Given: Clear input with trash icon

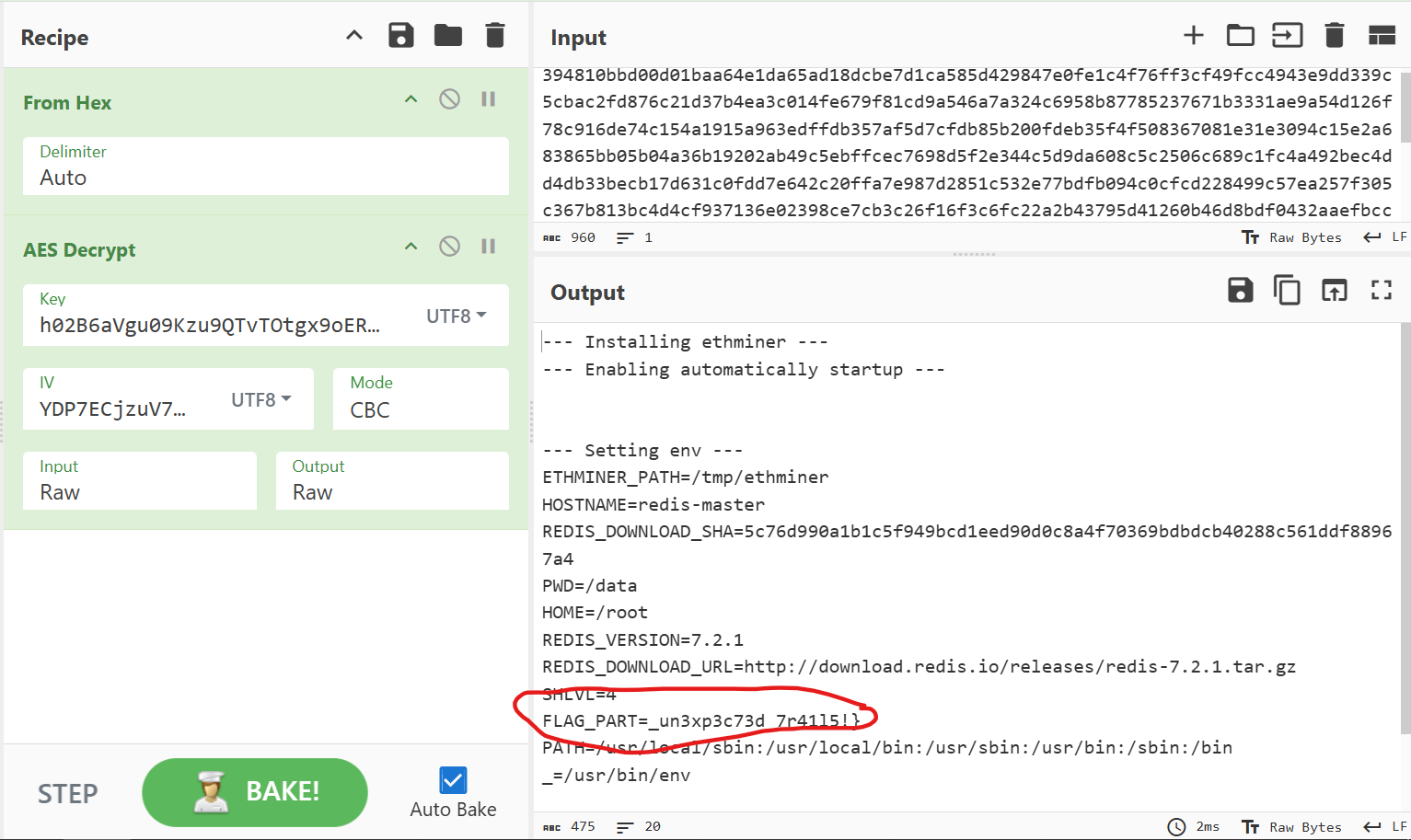Looking at the screenshot, I should pos(1335,36).
